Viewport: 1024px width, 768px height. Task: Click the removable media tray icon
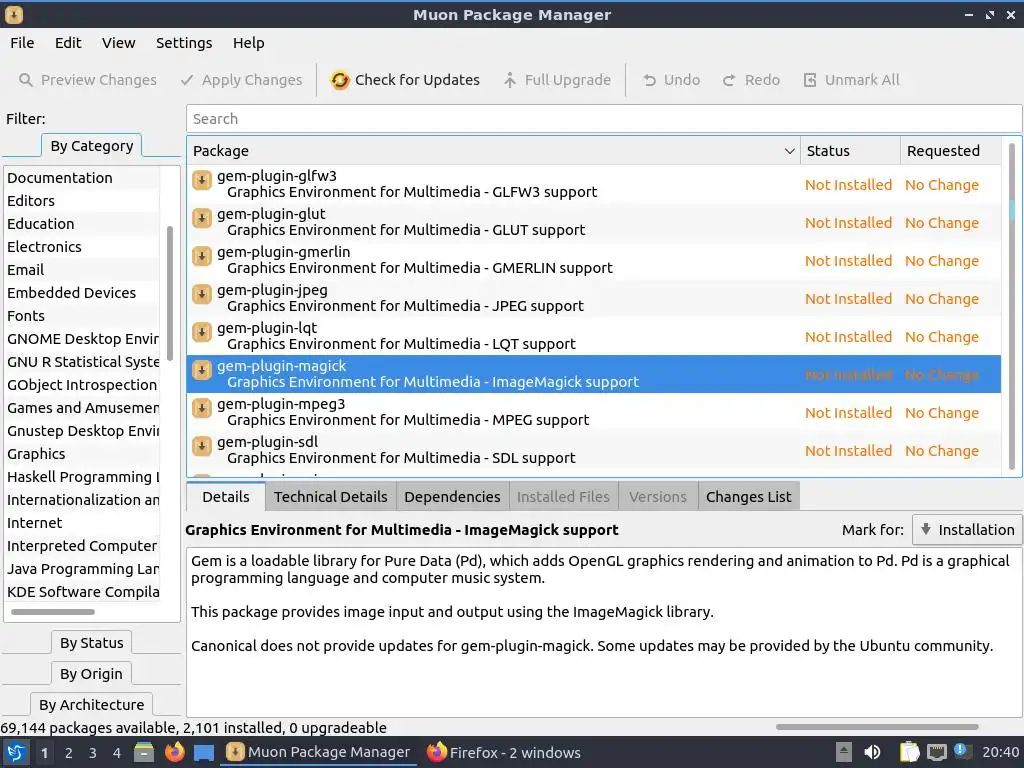pos(844,752)
